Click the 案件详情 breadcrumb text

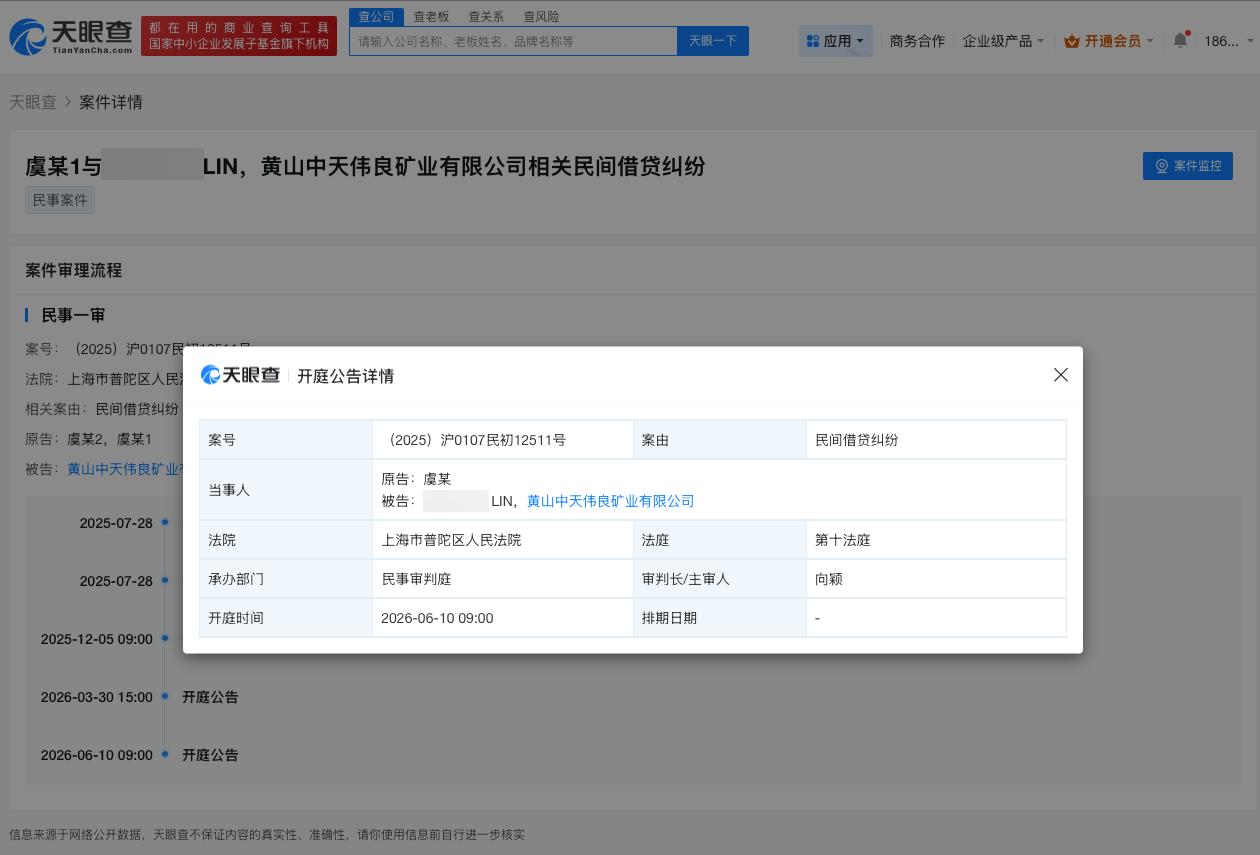tap(111, 102)
